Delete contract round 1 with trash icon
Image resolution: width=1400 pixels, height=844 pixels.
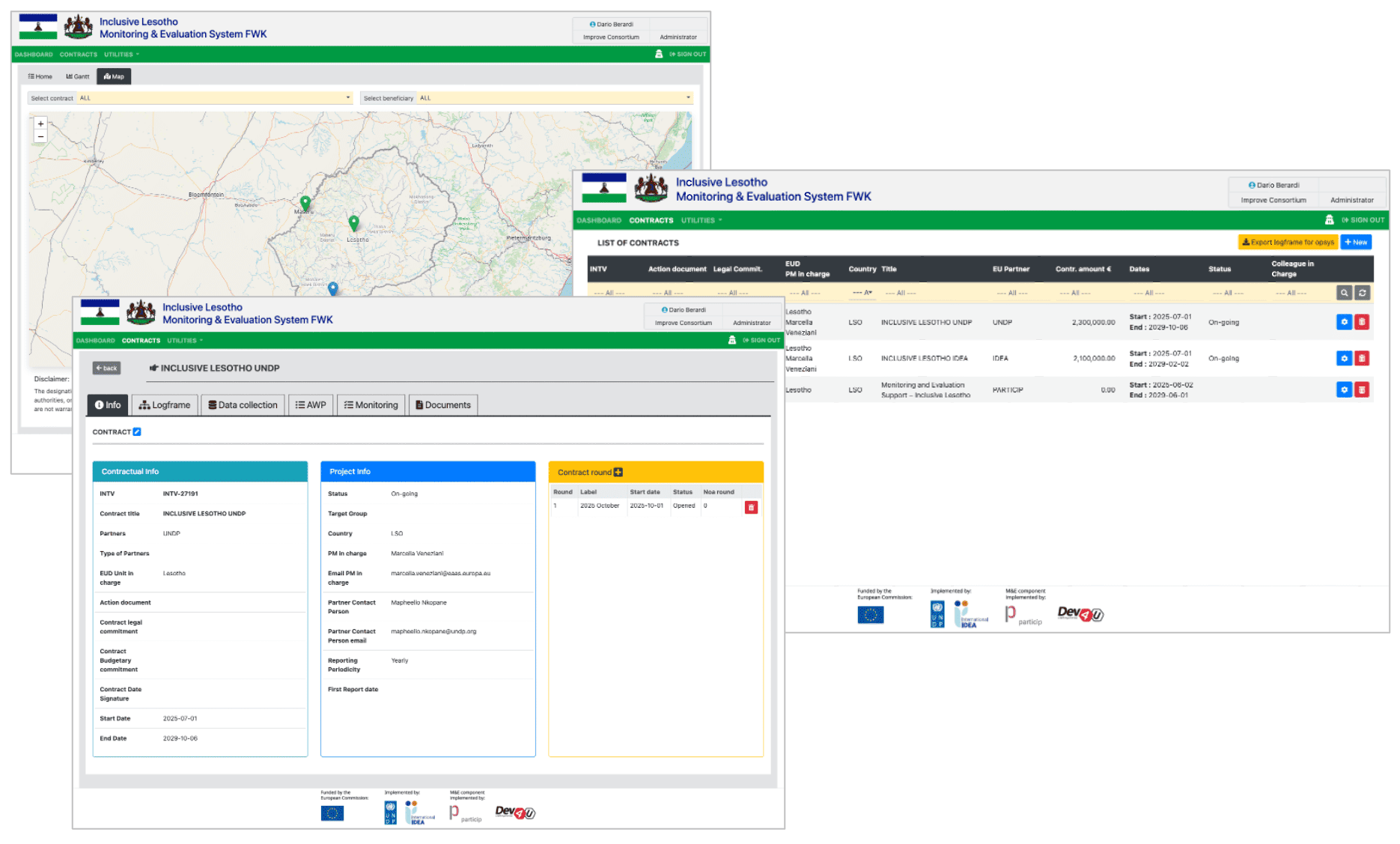[x=751, y=507]
